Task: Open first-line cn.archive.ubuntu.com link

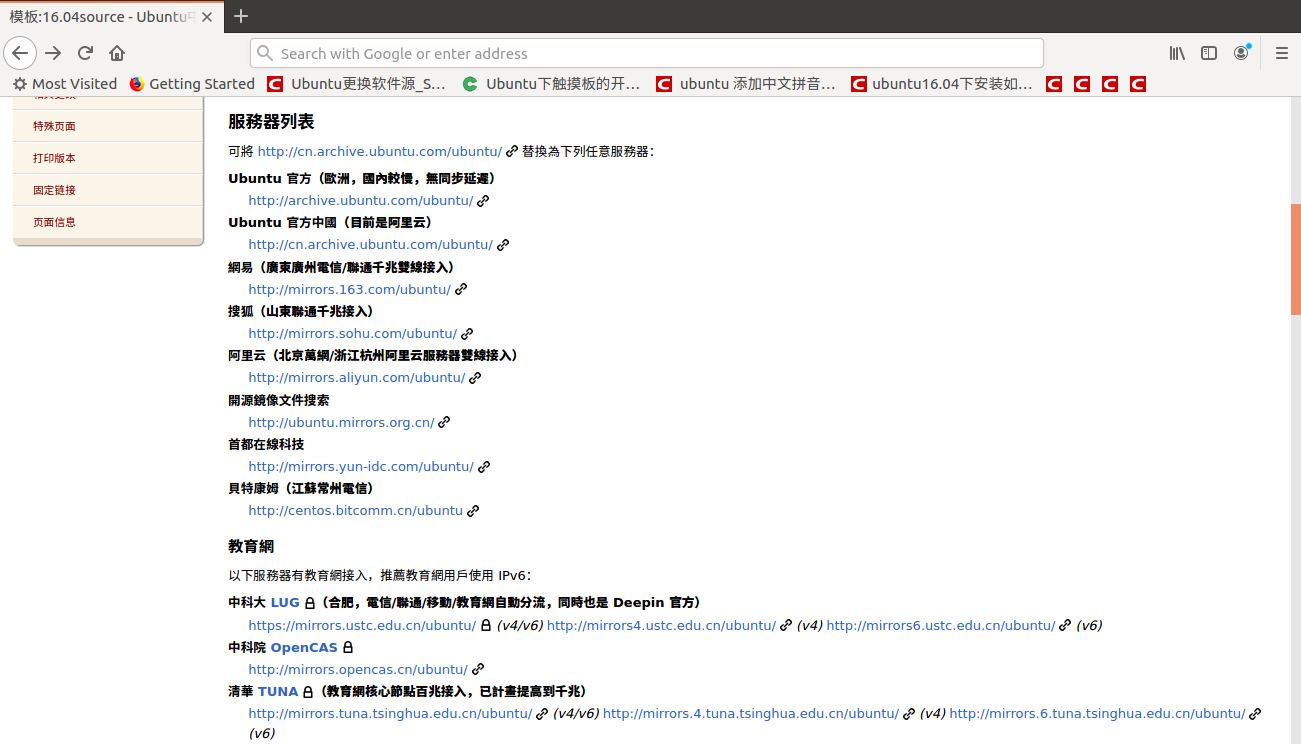Action: pos(380,151)
